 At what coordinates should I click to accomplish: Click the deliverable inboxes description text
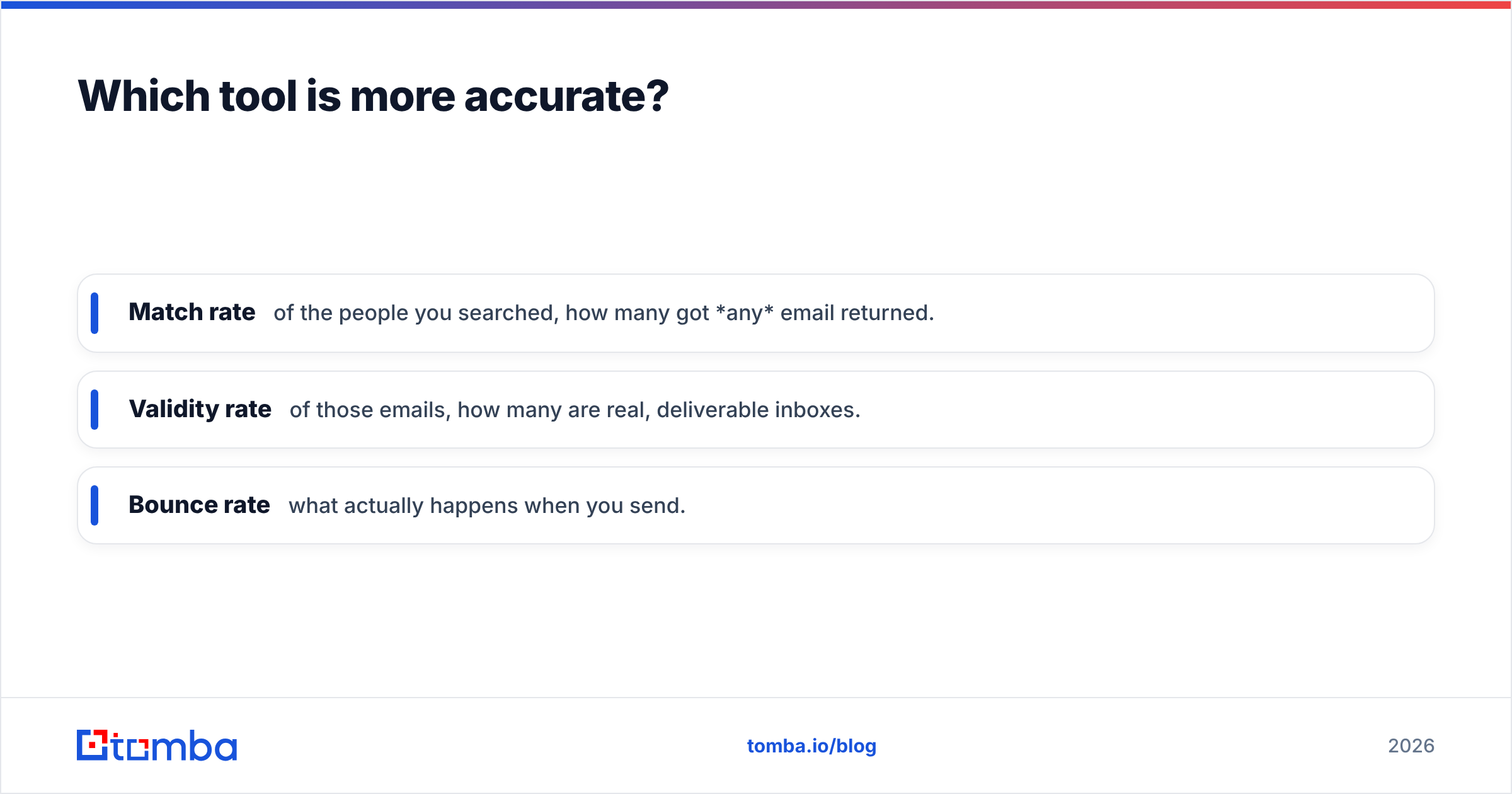pyautogui.click(x=575, y=410)
